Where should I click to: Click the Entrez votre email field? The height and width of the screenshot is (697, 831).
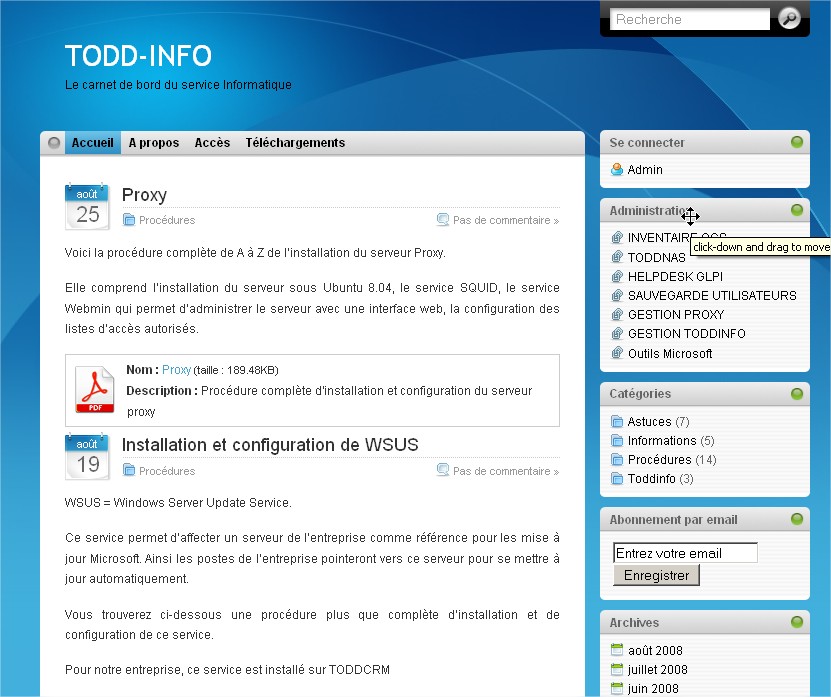coord(685,553)
